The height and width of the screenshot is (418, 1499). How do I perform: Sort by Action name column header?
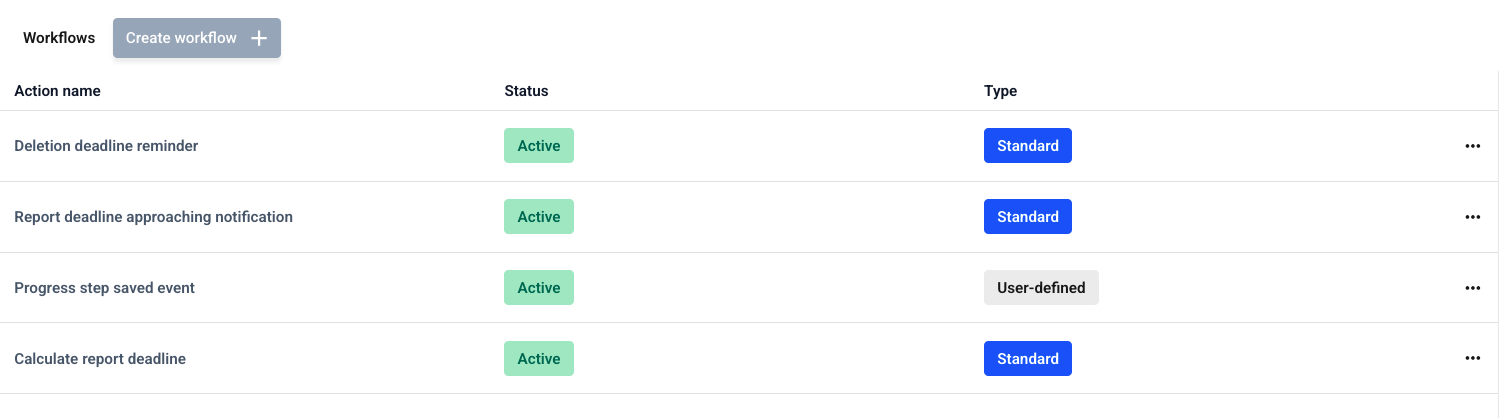57,91
